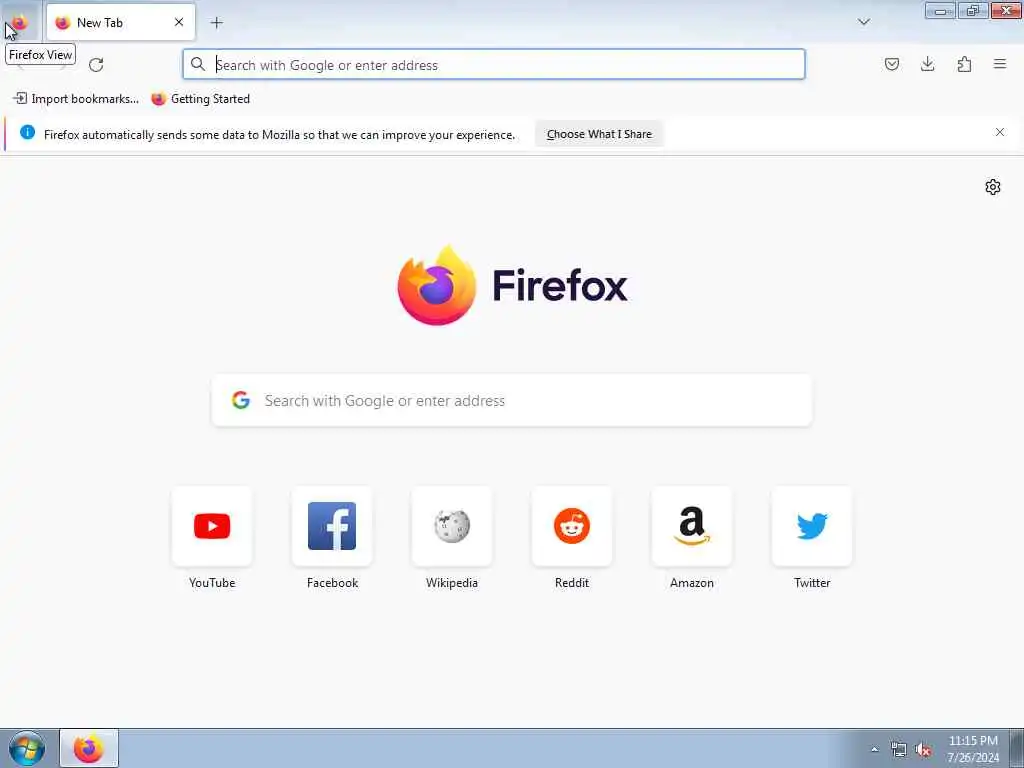Close the New Tab tab

(179, 22)
